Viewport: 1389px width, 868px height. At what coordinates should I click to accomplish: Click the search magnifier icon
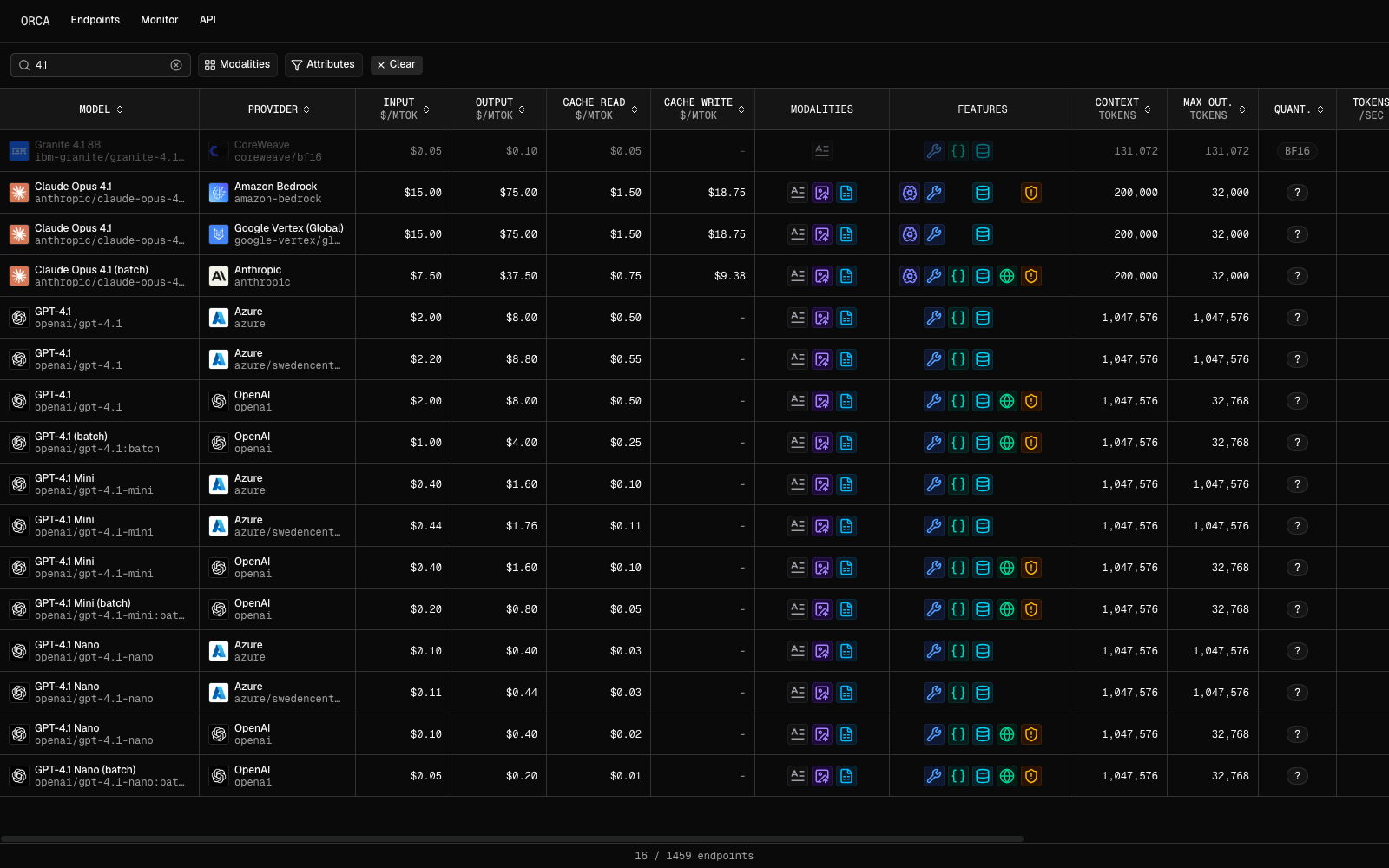tap(24, 65)
